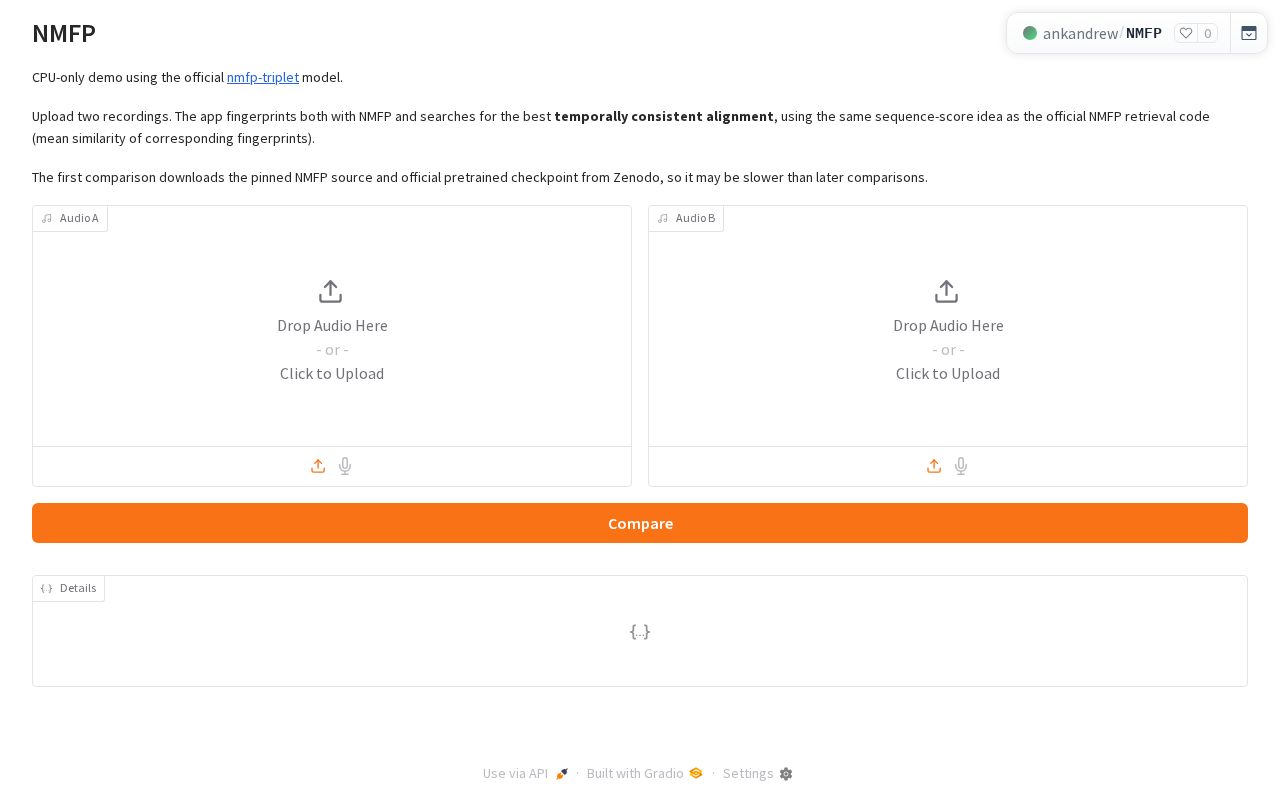Click the Compare button

click(x=640, y=523)
